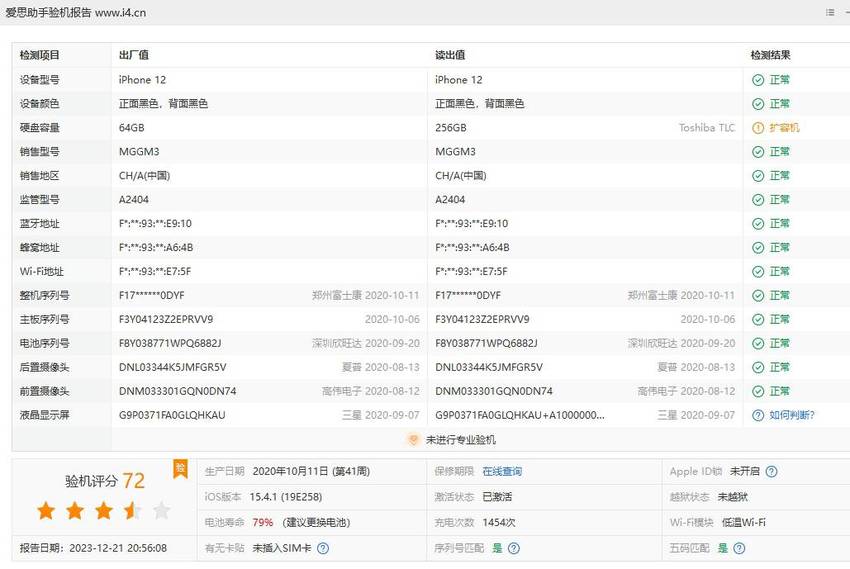
Task: Select the 64GB factory value cell
Action: tap(132, 128)
